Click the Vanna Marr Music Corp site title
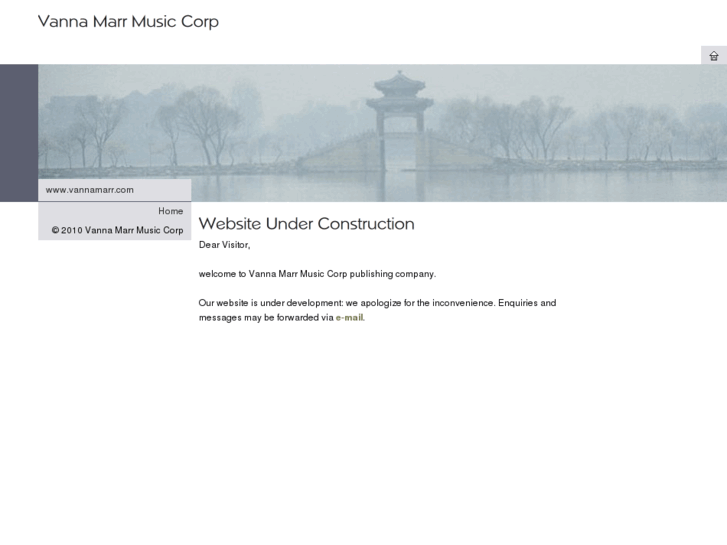Screen dimensions: 727x545 [x=128, y=22]
